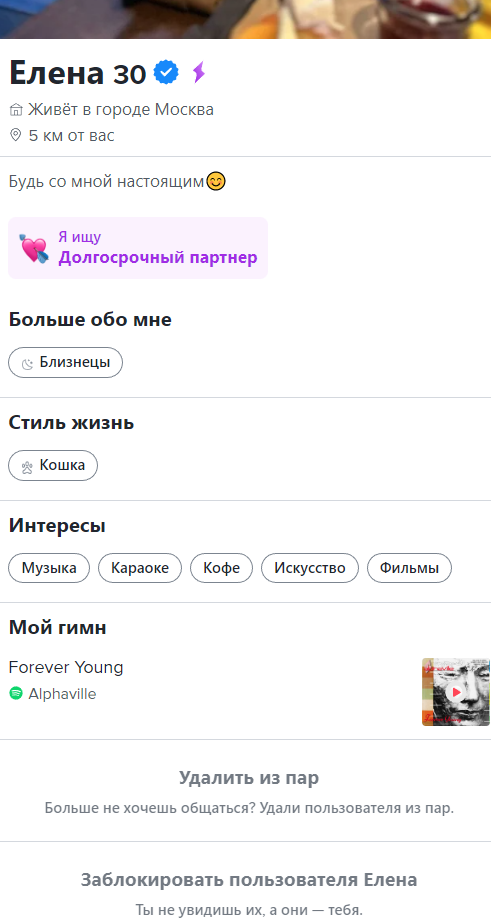Click the Forever Young song title
The width and height of the screenshot is (491, 924).
66,668
